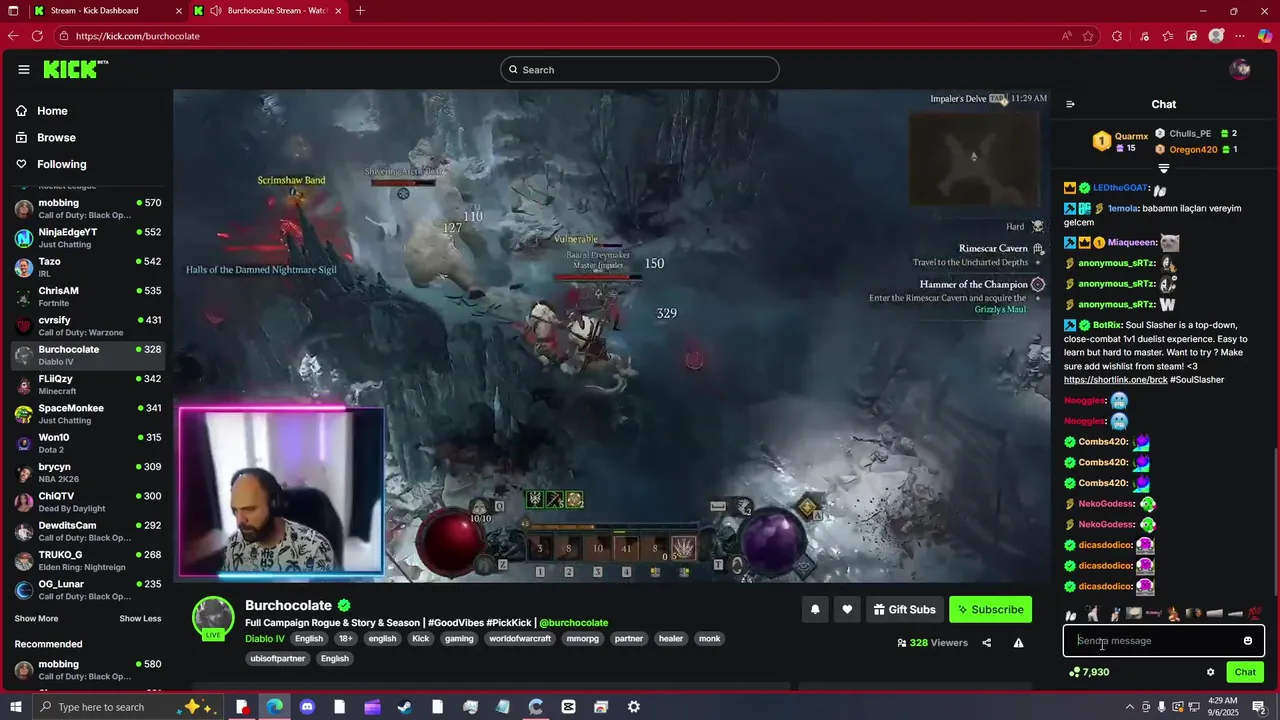Select TRUKO_G Elden Ring channel
This screenshot has width=1280, height=720.
(x=86, y=561)
